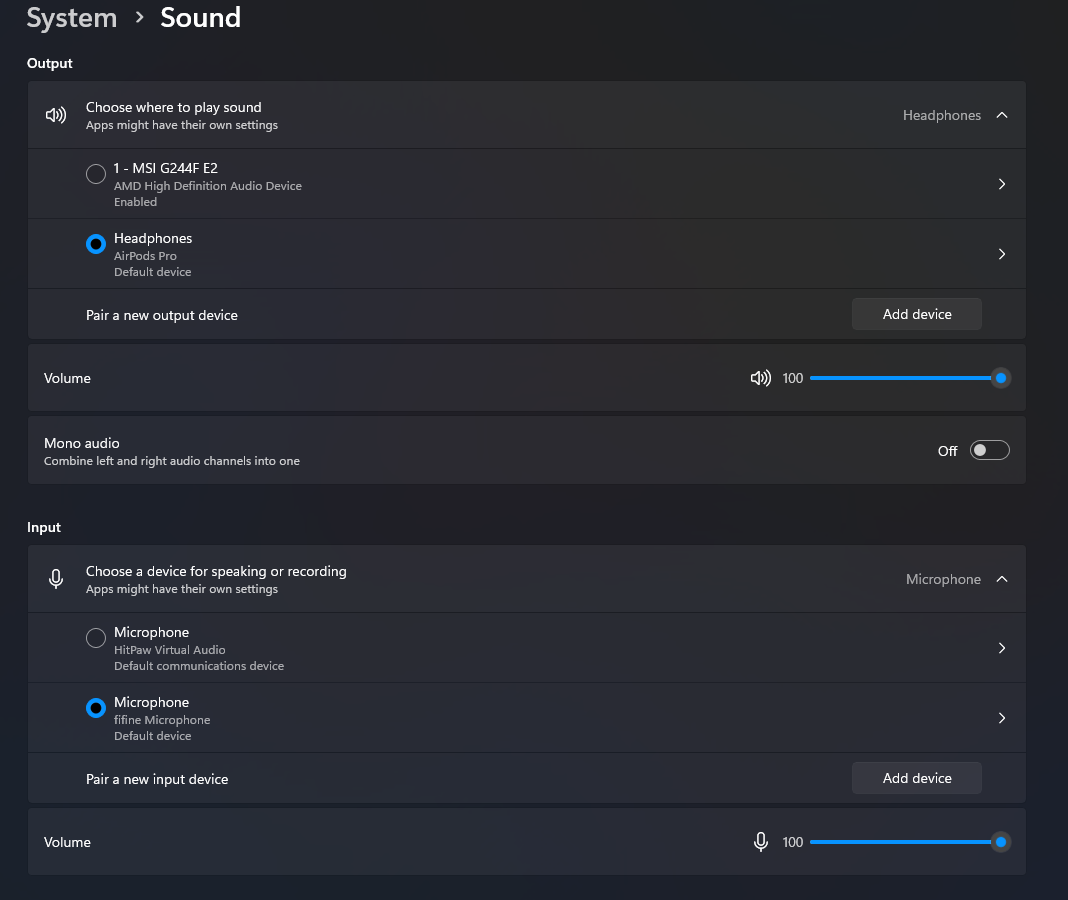Open HitPaw Virtual Audio microphone properties arrow

point(1001,648)
